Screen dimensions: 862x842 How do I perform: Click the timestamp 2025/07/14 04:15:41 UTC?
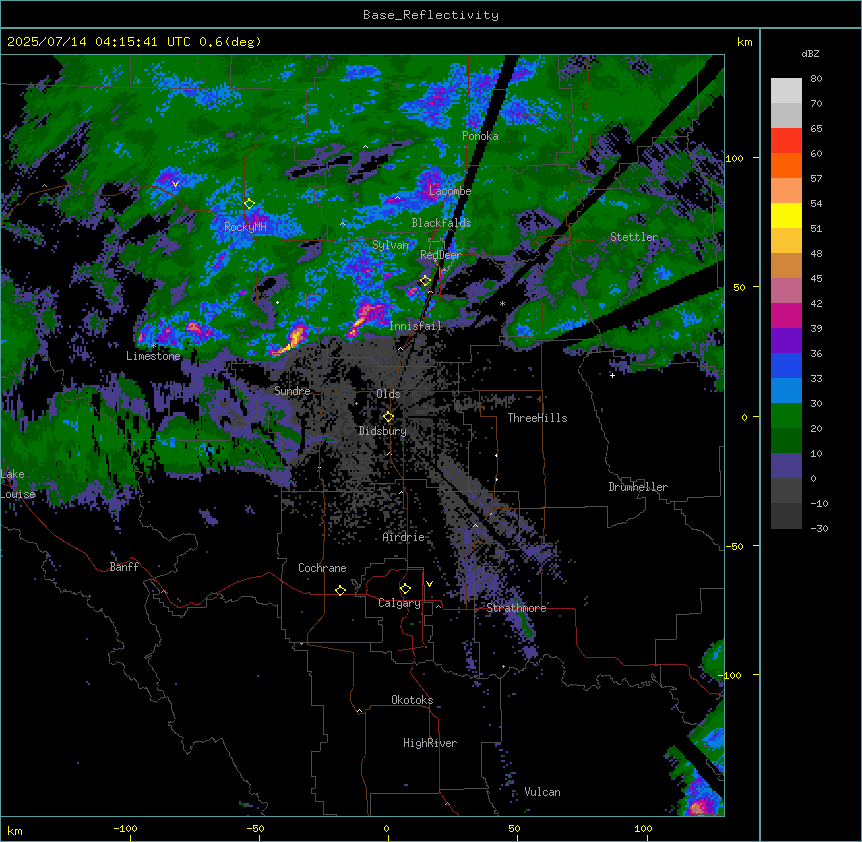(x=99, y=42)
